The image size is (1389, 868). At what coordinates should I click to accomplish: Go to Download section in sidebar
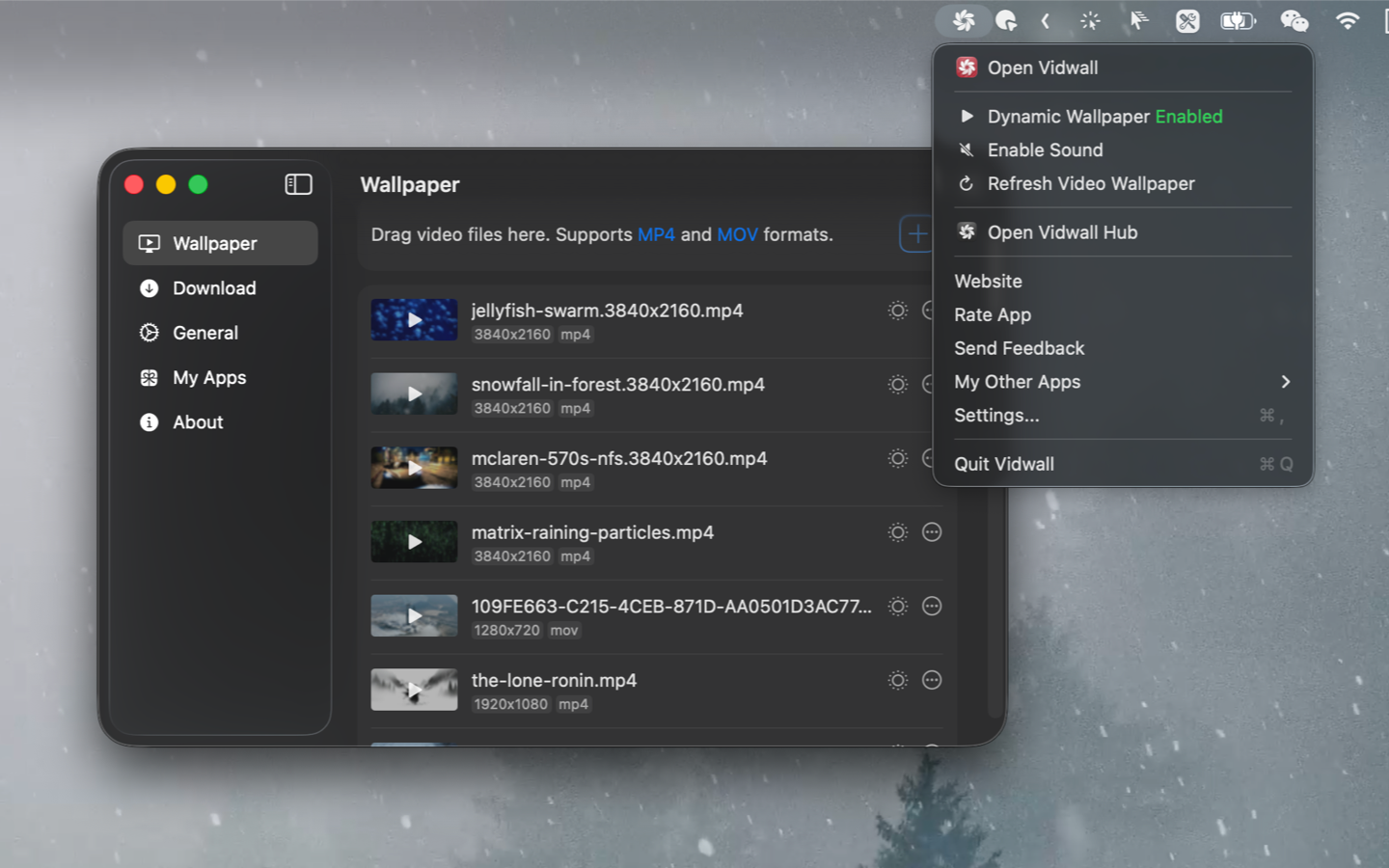[214, 288]
